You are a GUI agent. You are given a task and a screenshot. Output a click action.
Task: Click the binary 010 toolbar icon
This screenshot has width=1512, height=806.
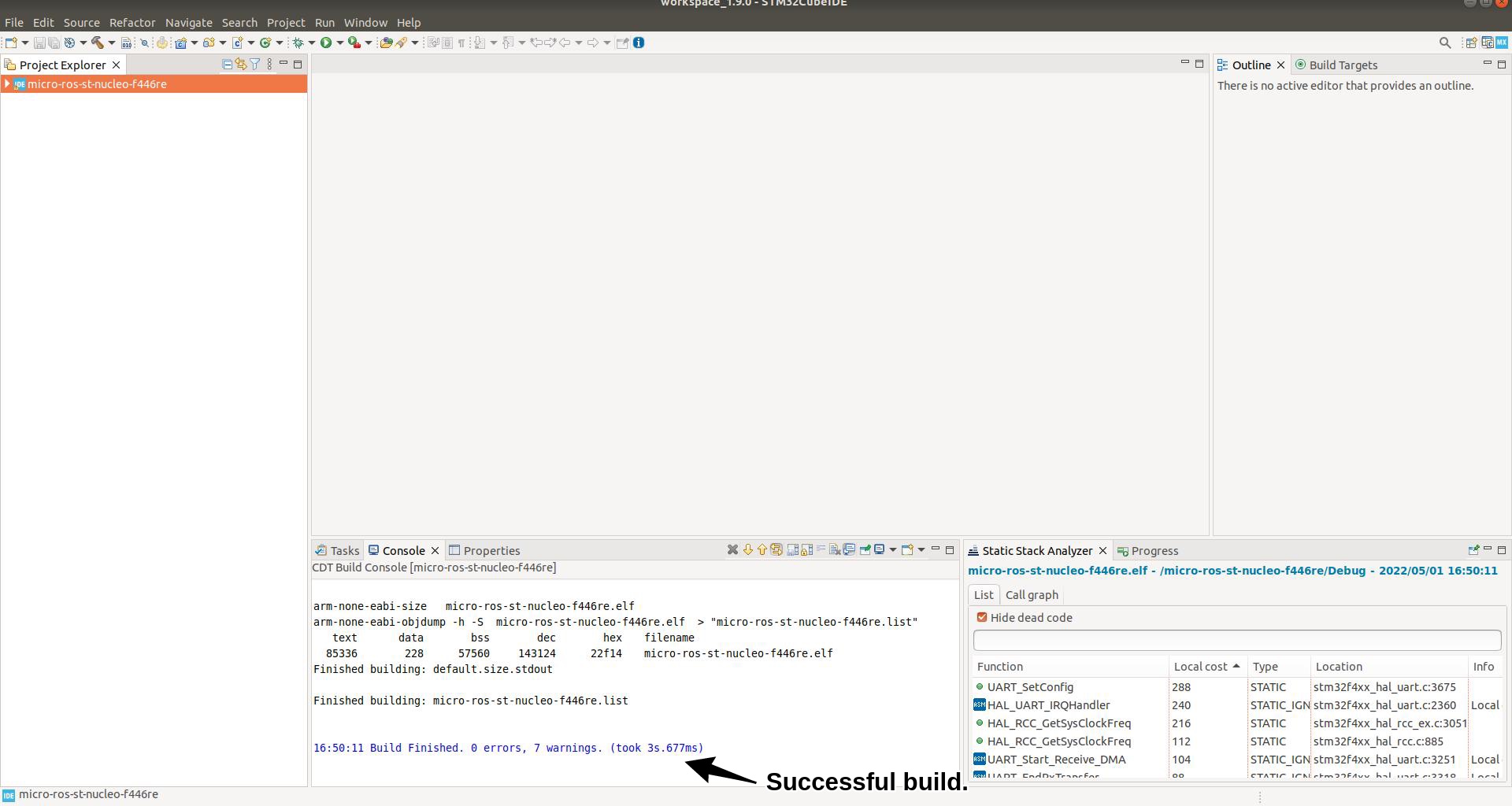tap(126, 43)
